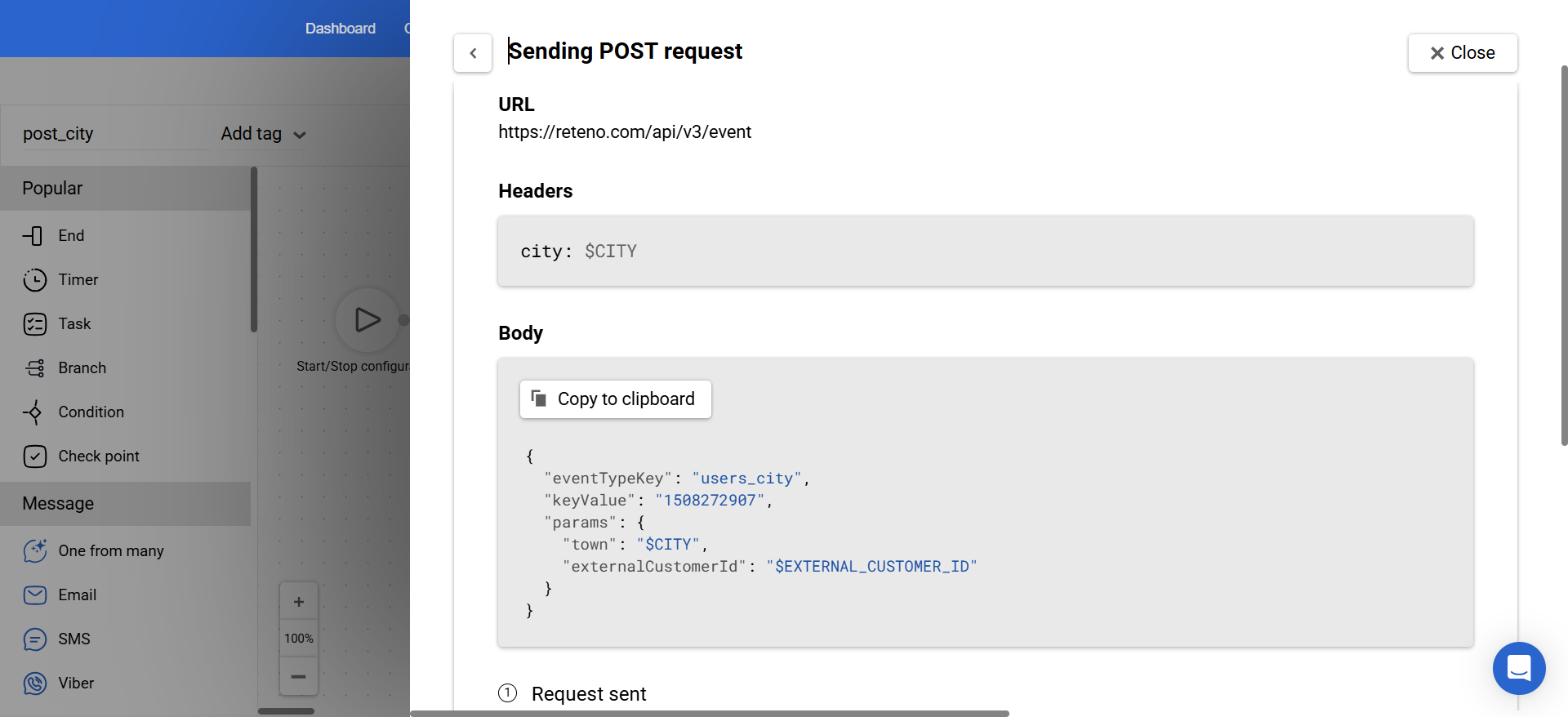1568x717 pixels.
Task: Choose the Viber message block icon
Action: pyautogui.click(x=34, y=684)
